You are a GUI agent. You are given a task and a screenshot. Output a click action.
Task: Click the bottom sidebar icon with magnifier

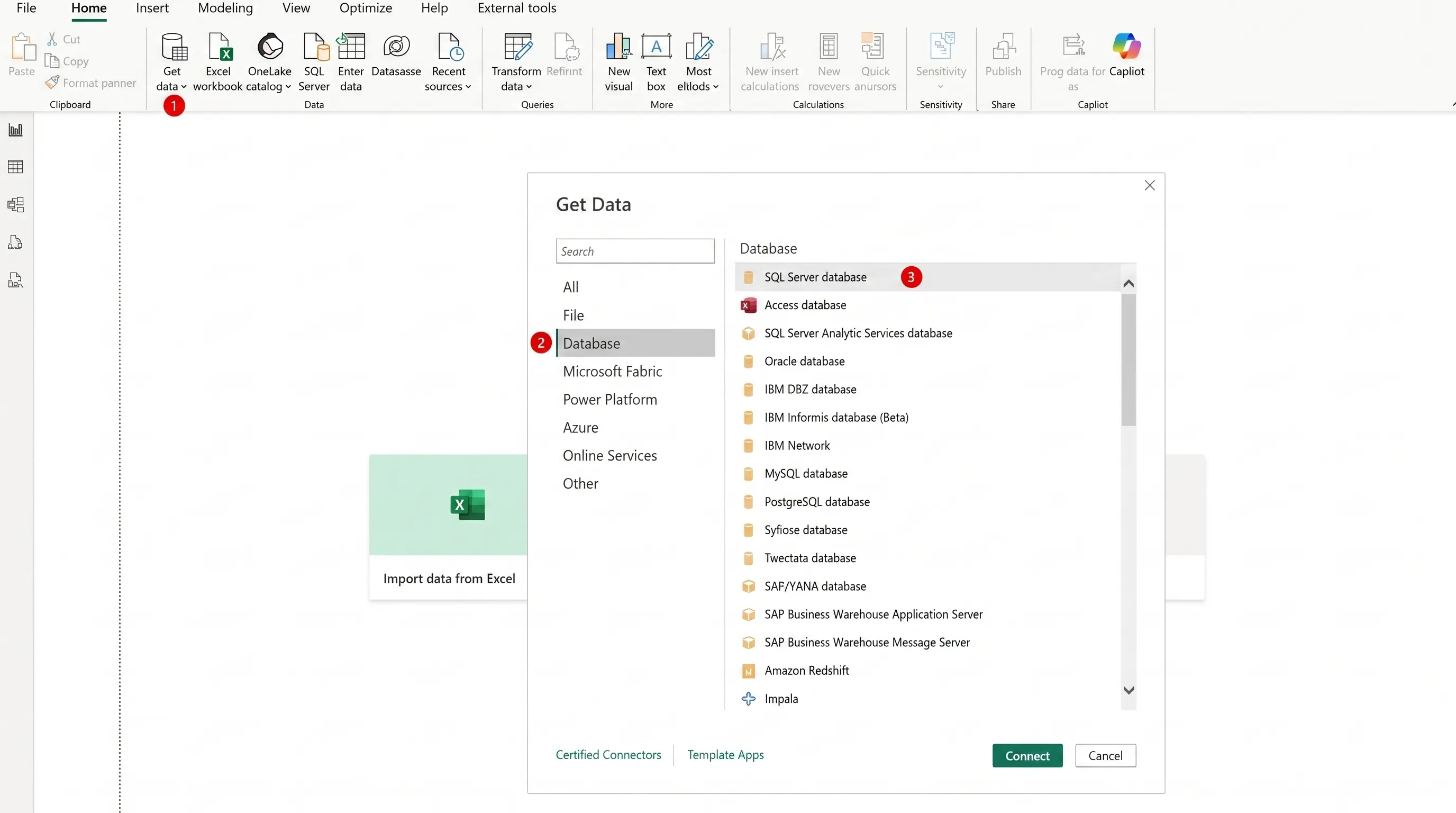click(x=16, y=281)
